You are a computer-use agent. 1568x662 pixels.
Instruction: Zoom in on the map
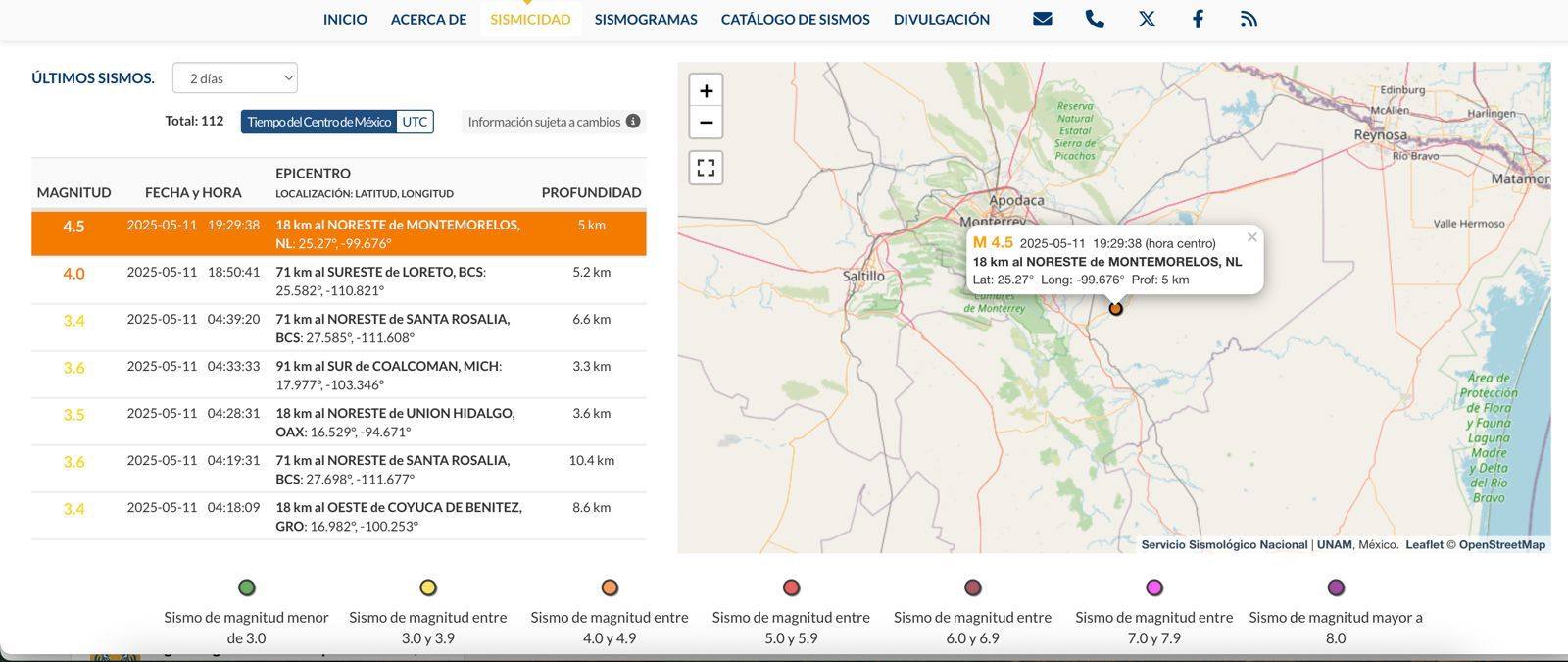point(706,91)
